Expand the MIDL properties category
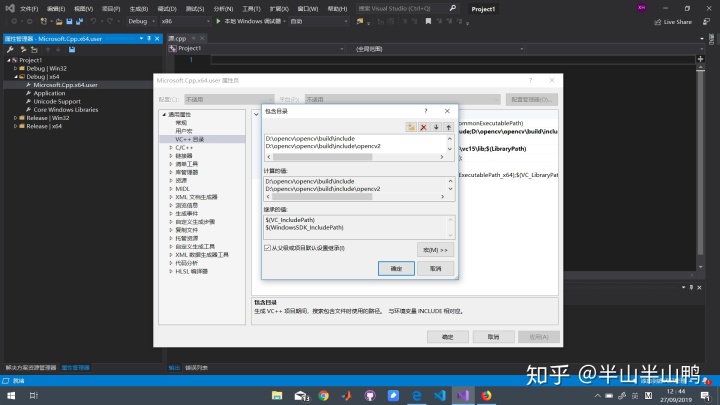The image size is (720, 405). click(171, 189)
